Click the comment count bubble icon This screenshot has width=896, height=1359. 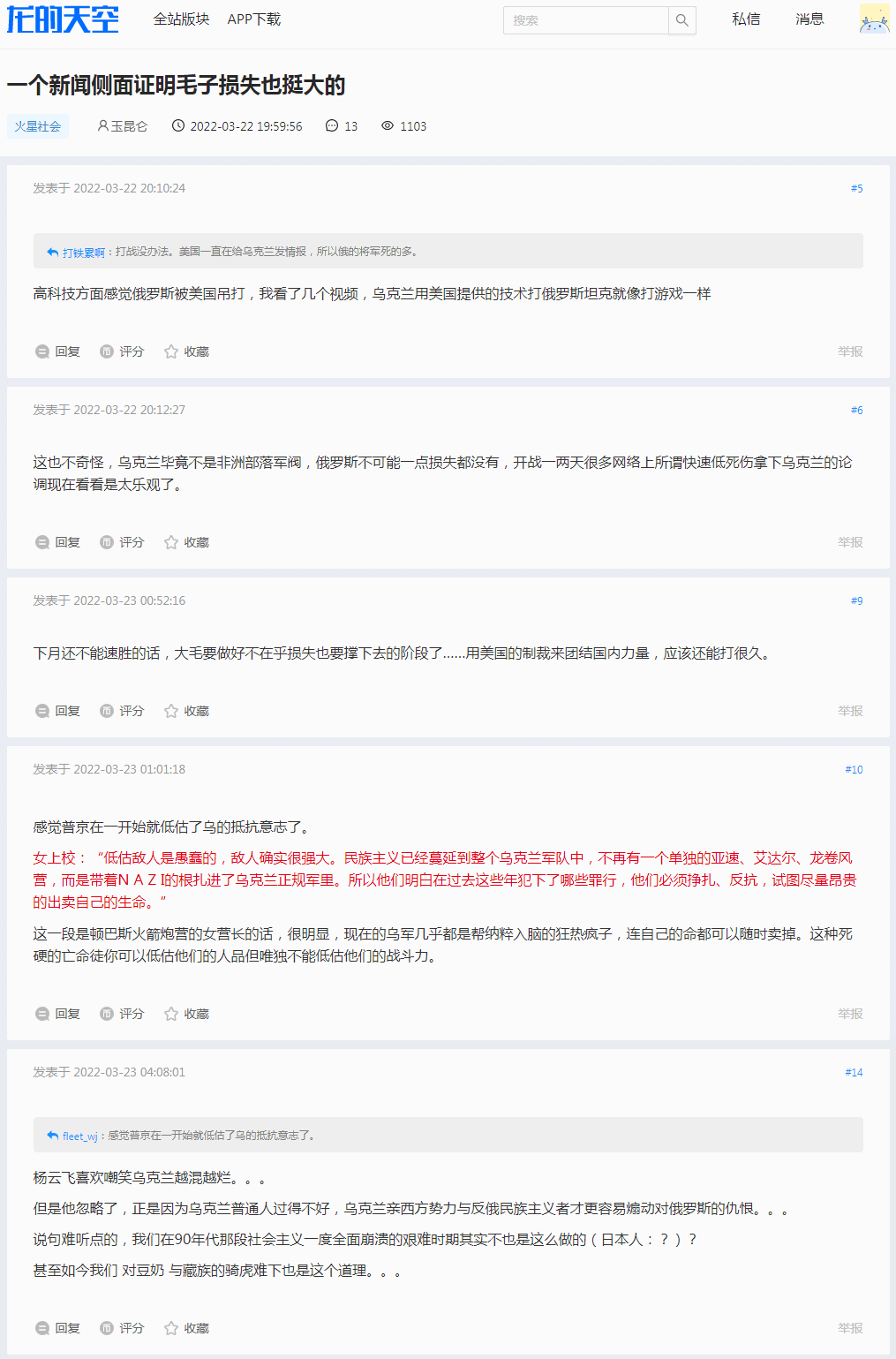[x=332, y=126]
